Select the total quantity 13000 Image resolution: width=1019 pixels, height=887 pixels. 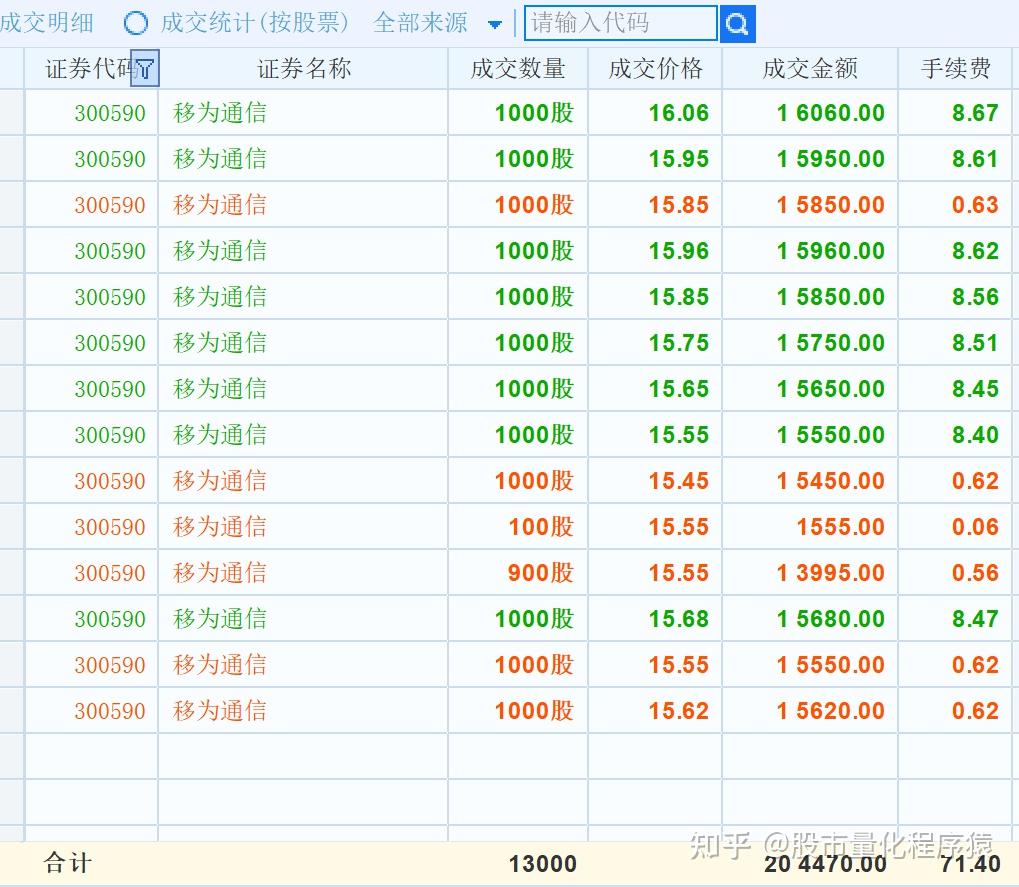pyautogui.click(x=543, y=864)
